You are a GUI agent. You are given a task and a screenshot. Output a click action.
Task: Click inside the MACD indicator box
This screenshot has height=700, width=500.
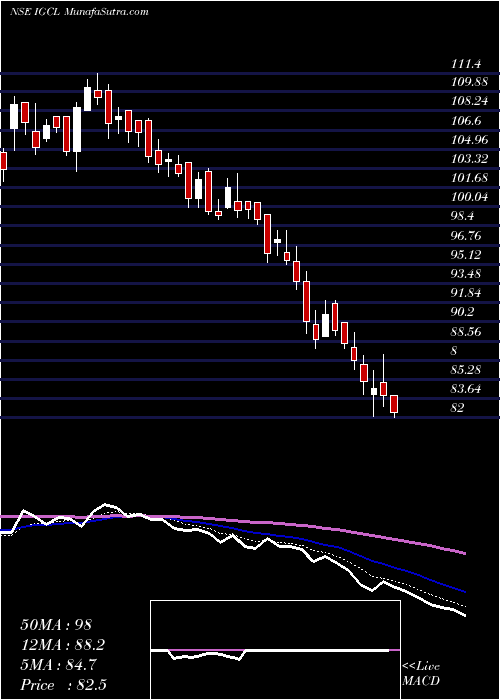pyautogui.click(x=275, y=650)
